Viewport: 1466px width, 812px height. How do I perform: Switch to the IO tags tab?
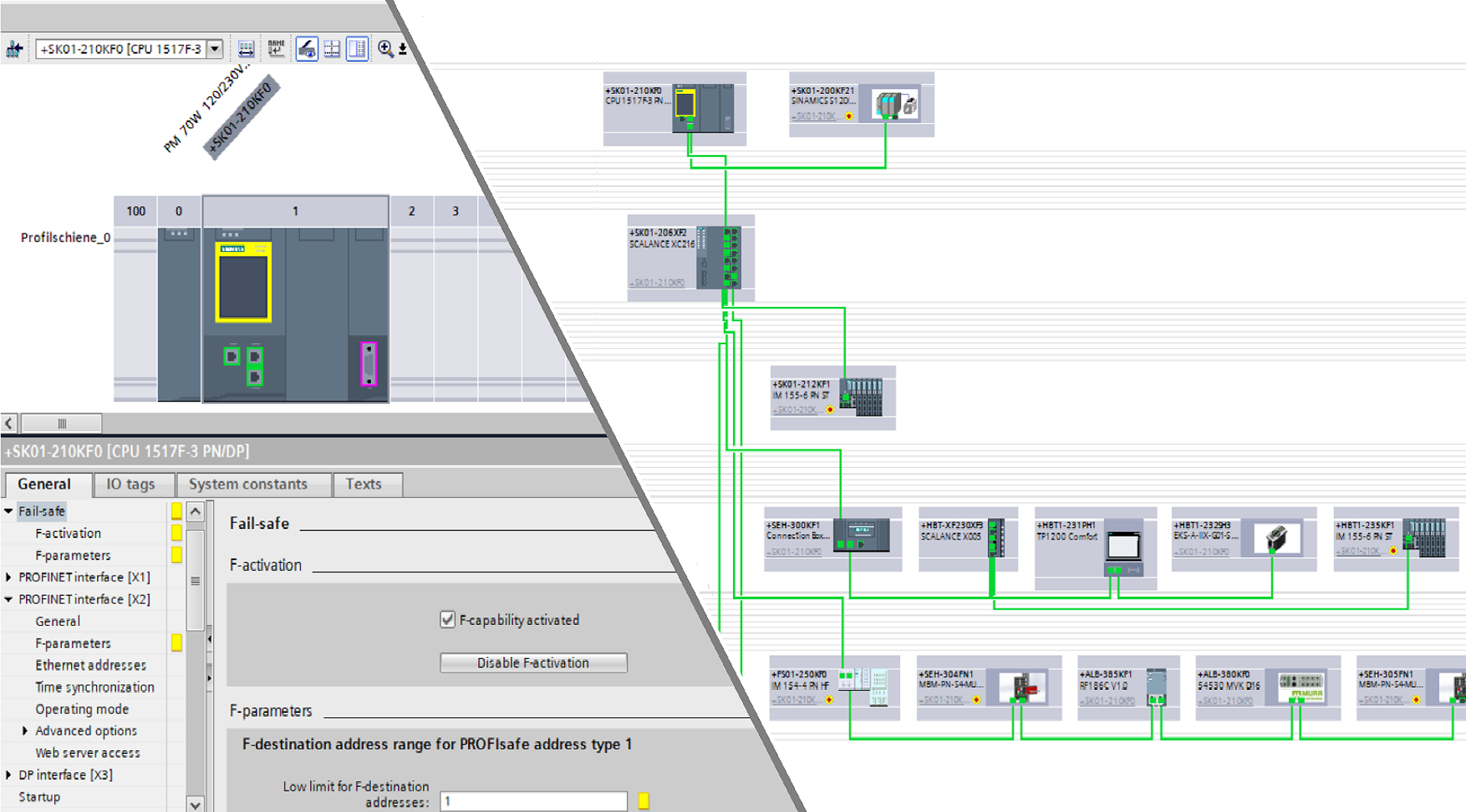point(131,485)
